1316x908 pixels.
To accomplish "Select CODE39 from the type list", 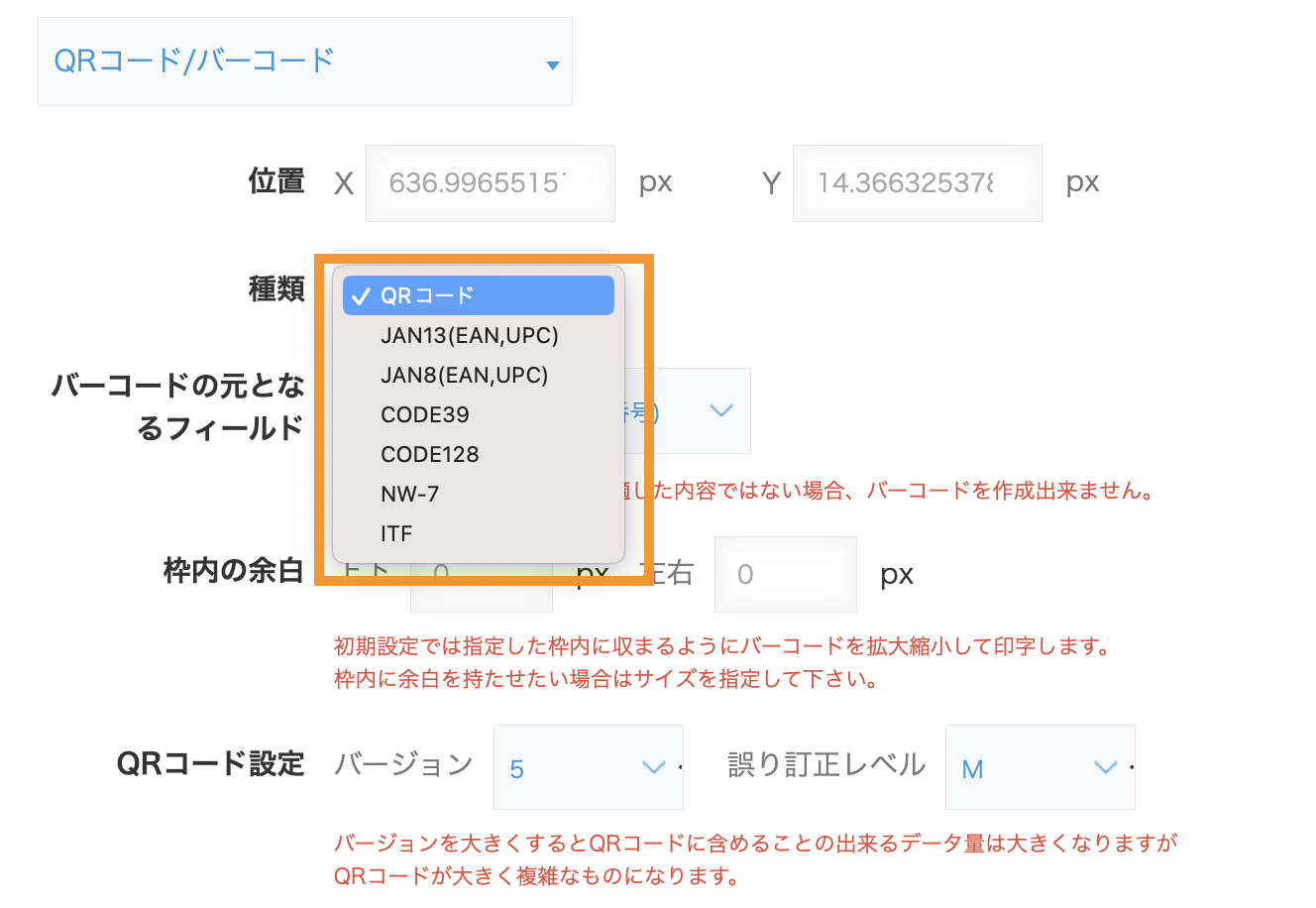I will (x=425, y=414).
